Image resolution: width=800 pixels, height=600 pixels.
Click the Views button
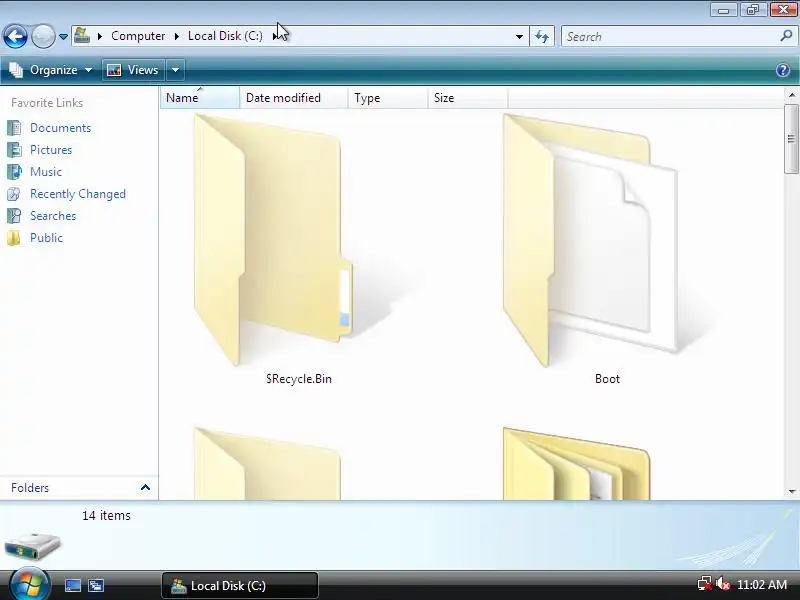(134, 70)
